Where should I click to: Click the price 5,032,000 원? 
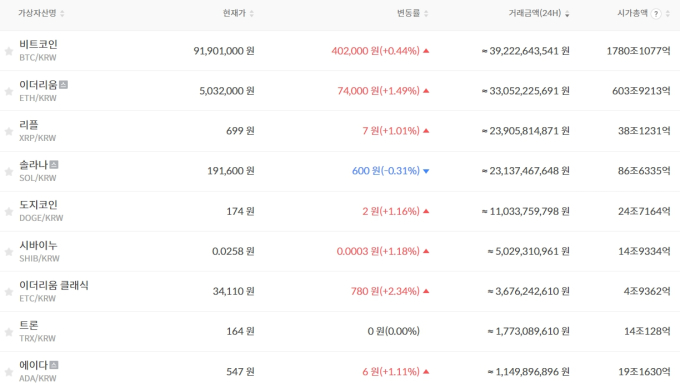(x=227, y=91)
